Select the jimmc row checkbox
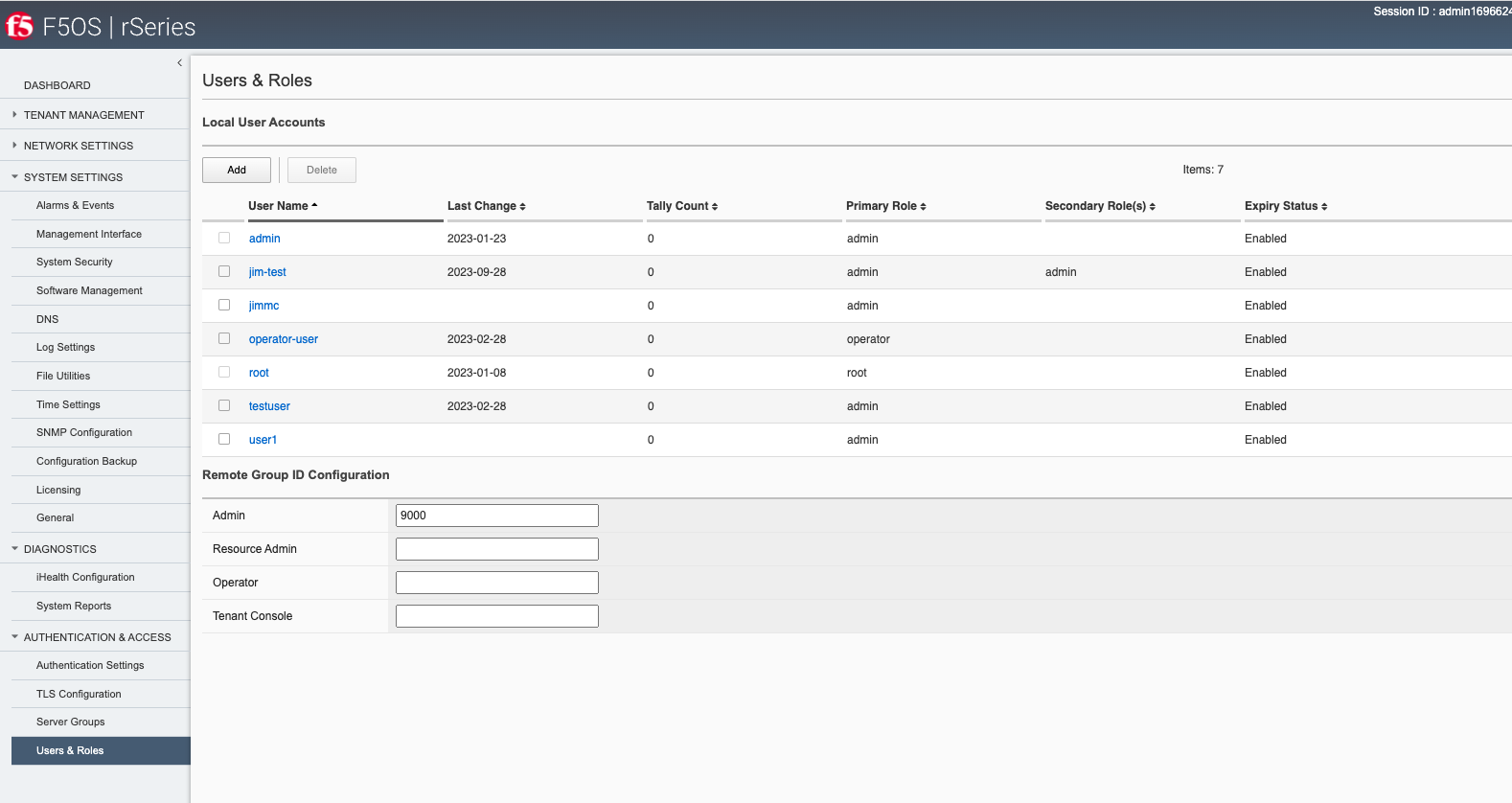This screenshot has width=1512, height=803. tap(224, 305)
